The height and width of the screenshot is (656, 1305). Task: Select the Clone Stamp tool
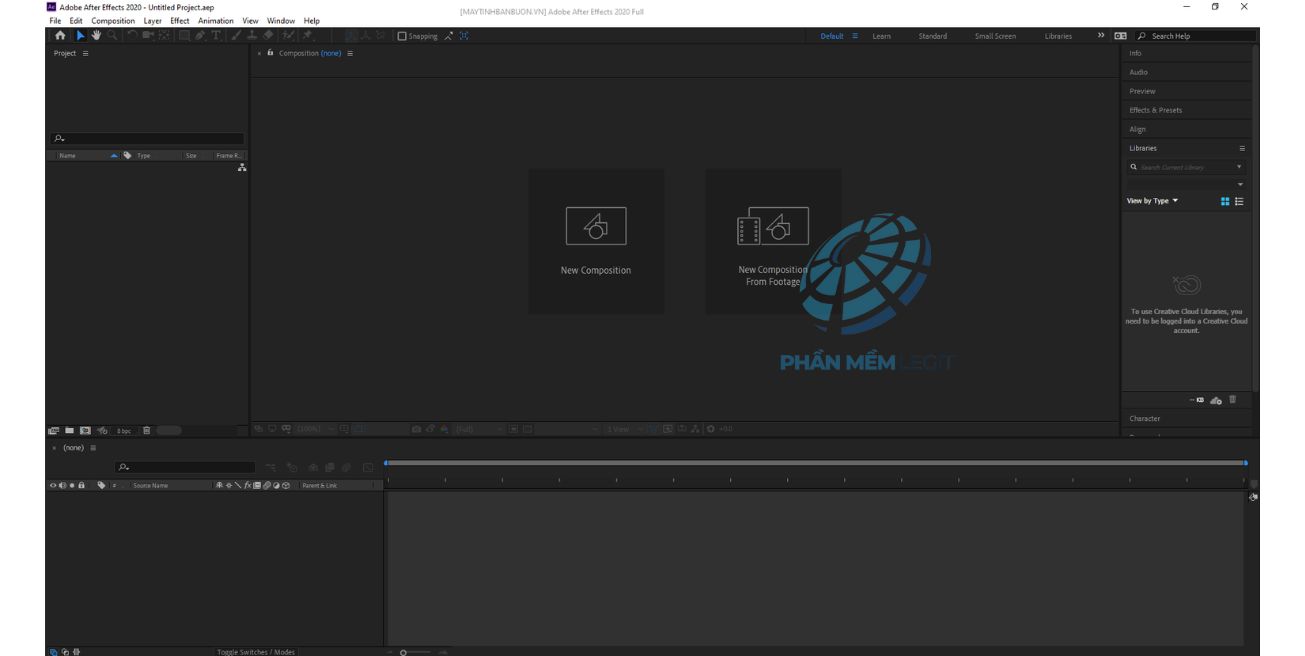tap(252, 35)
